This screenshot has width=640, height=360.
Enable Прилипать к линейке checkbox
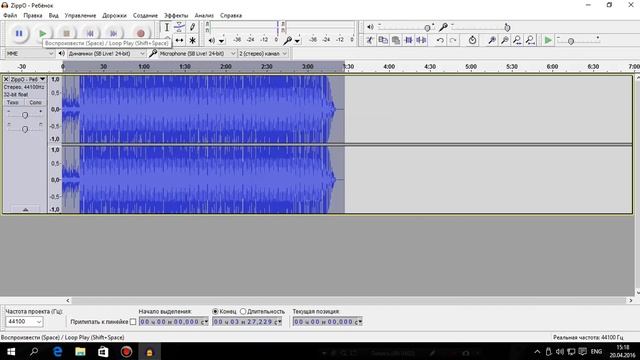click(133, 322)
